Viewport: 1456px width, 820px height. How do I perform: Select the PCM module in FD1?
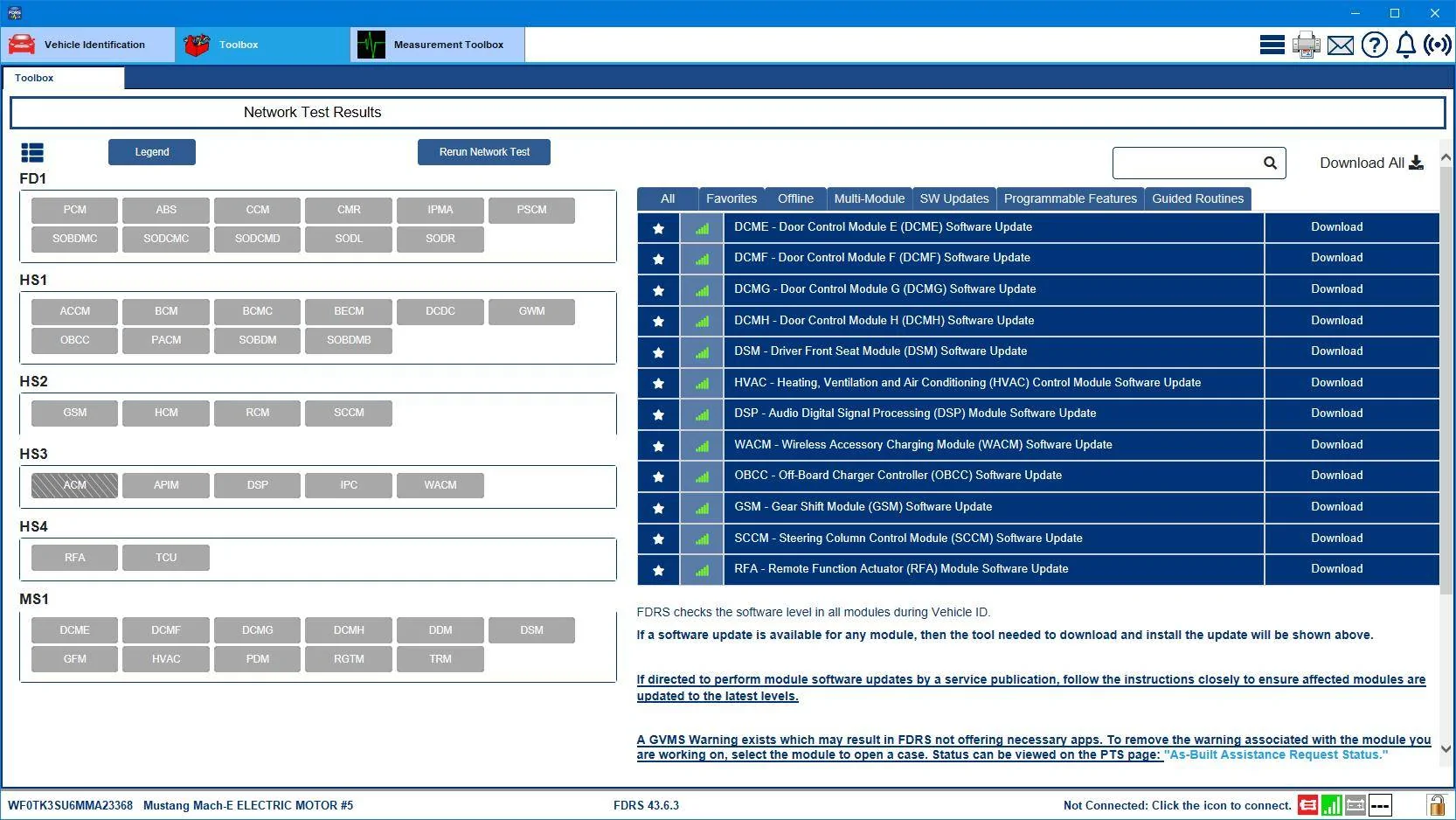click(75, 210)
